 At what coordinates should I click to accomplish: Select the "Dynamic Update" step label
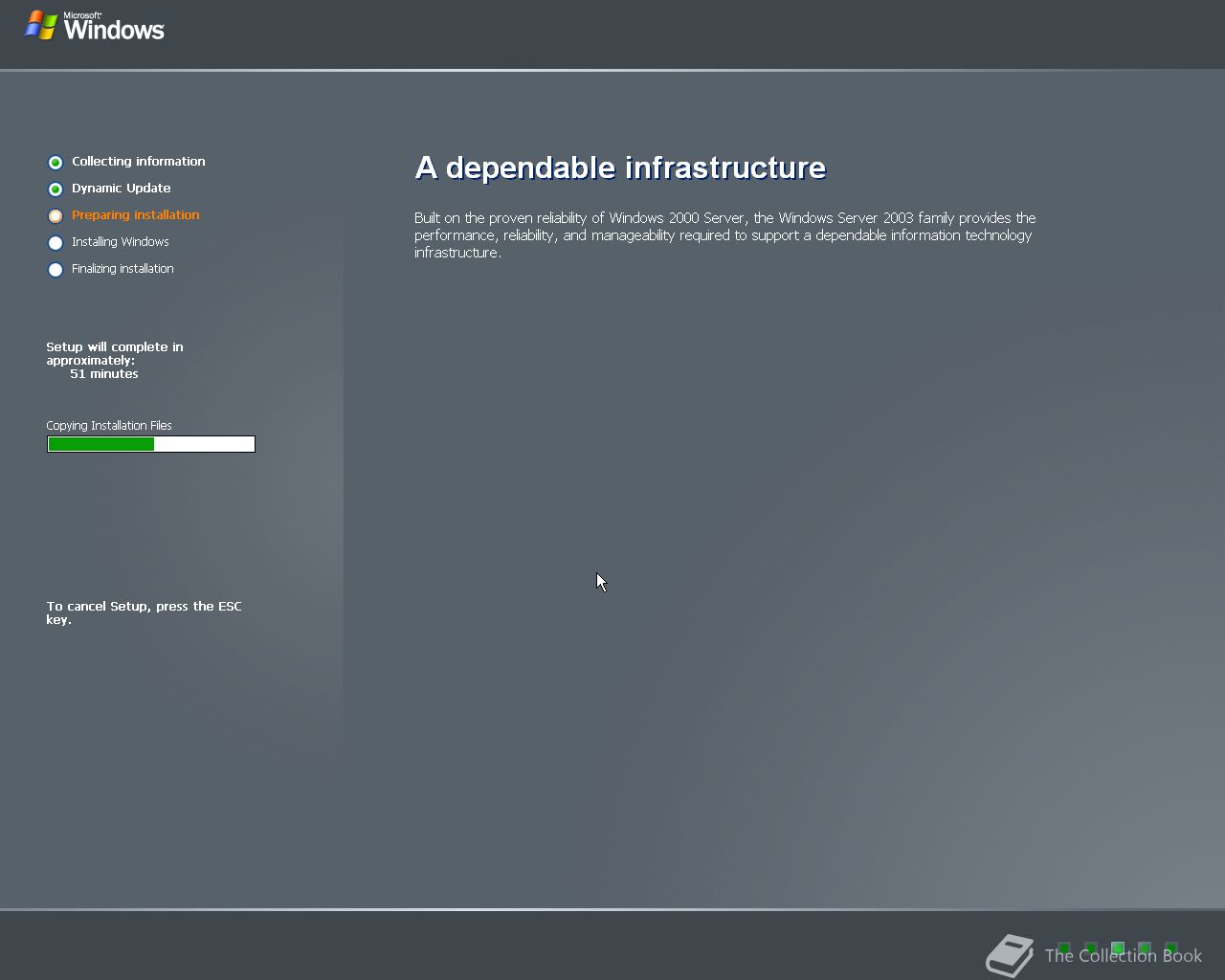tap(122, 189)
